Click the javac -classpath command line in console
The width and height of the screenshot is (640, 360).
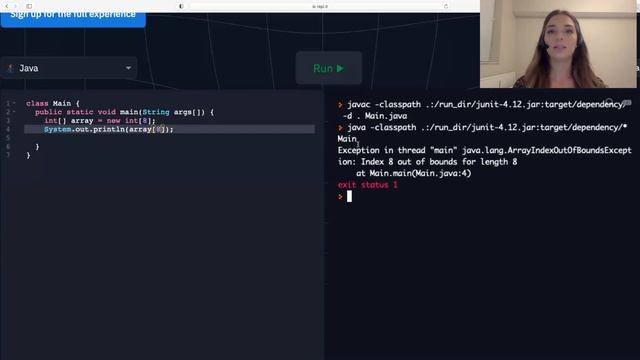point(485,104)
